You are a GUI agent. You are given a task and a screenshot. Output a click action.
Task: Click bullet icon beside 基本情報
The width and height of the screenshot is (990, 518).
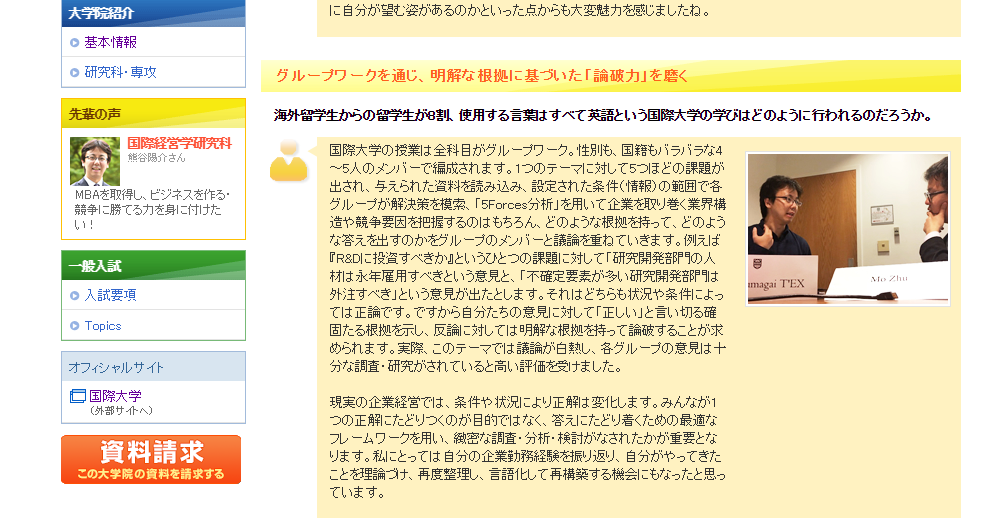coord(75,43)
